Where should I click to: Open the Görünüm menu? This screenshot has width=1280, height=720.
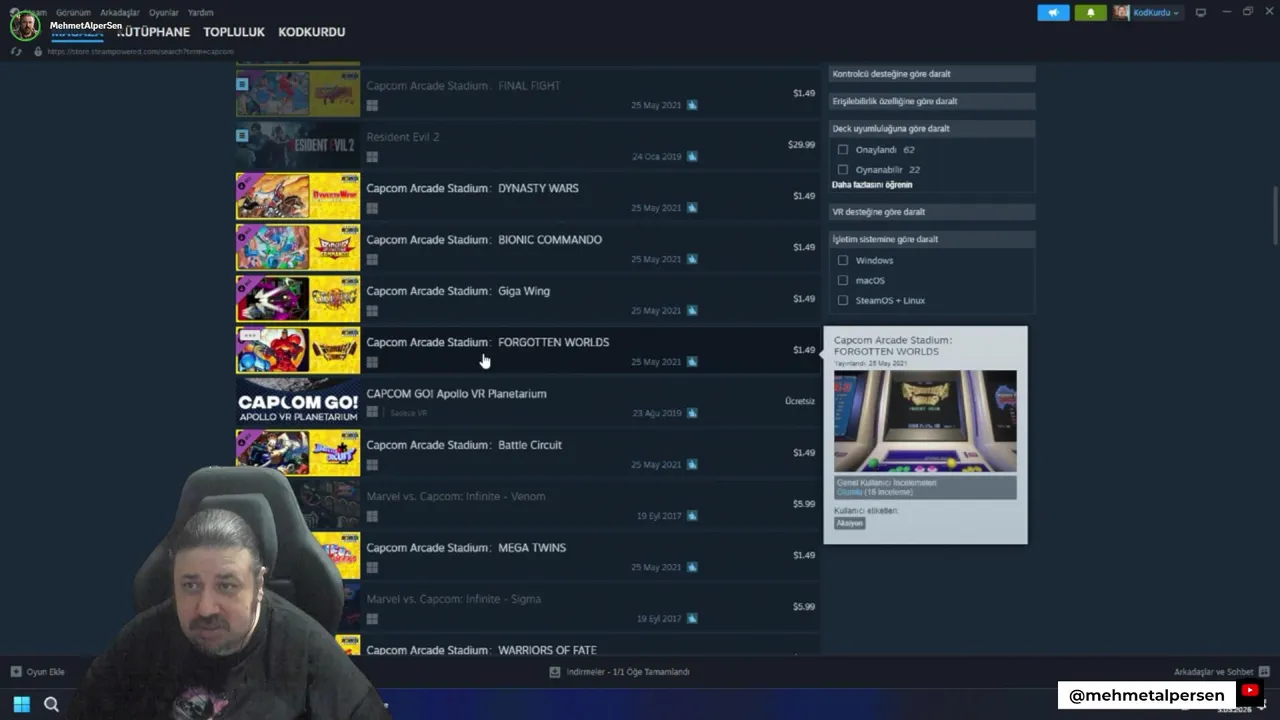click(x=73, y=13)
